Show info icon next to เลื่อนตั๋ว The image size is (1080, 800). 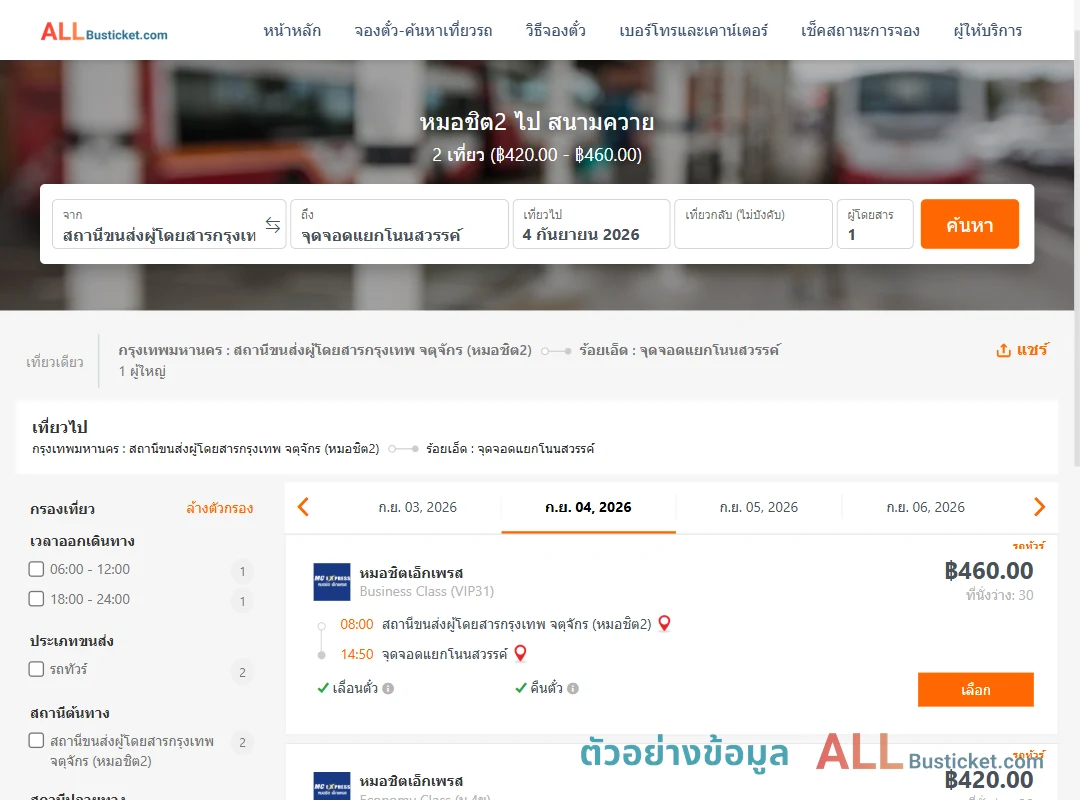(388, 688)
